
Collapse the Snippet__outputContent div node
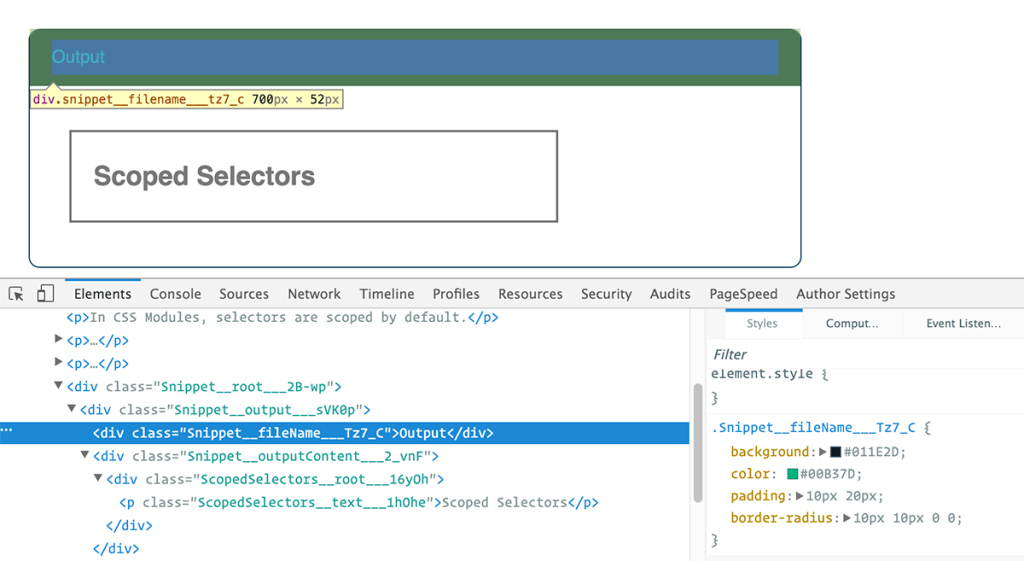click(85, 456)
